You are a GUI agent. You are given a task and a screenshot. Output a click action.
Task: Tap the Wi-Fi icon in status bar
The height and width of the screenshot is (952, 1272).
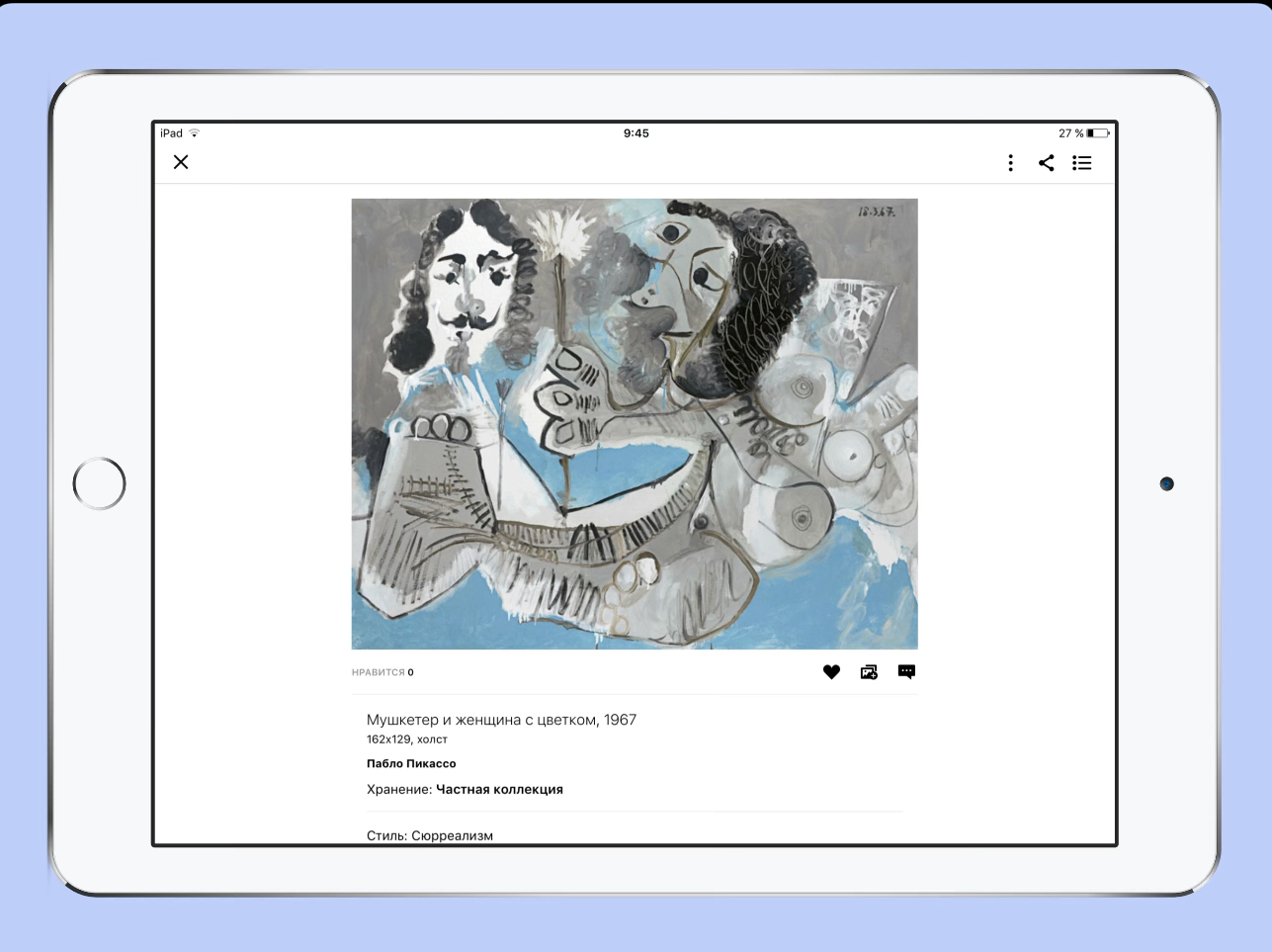(x=195, y=133)
